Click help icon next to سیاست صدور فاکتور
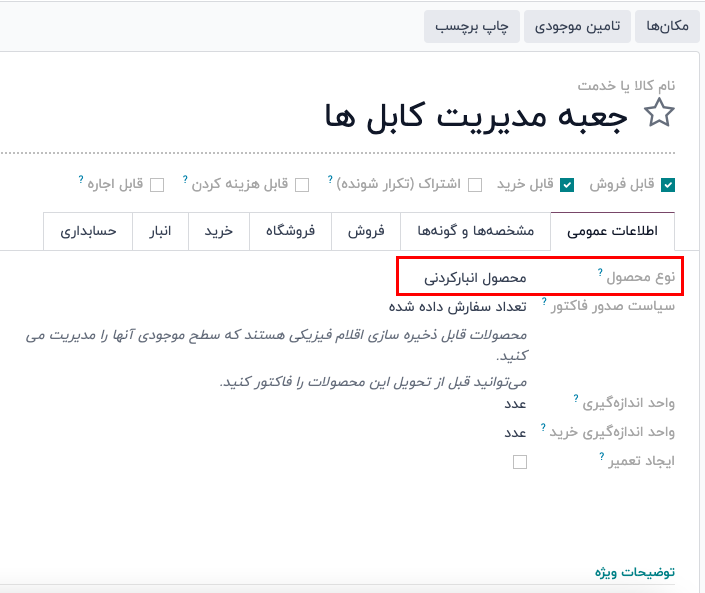Screen dimensions: 705x593 [x=544, y=300]
